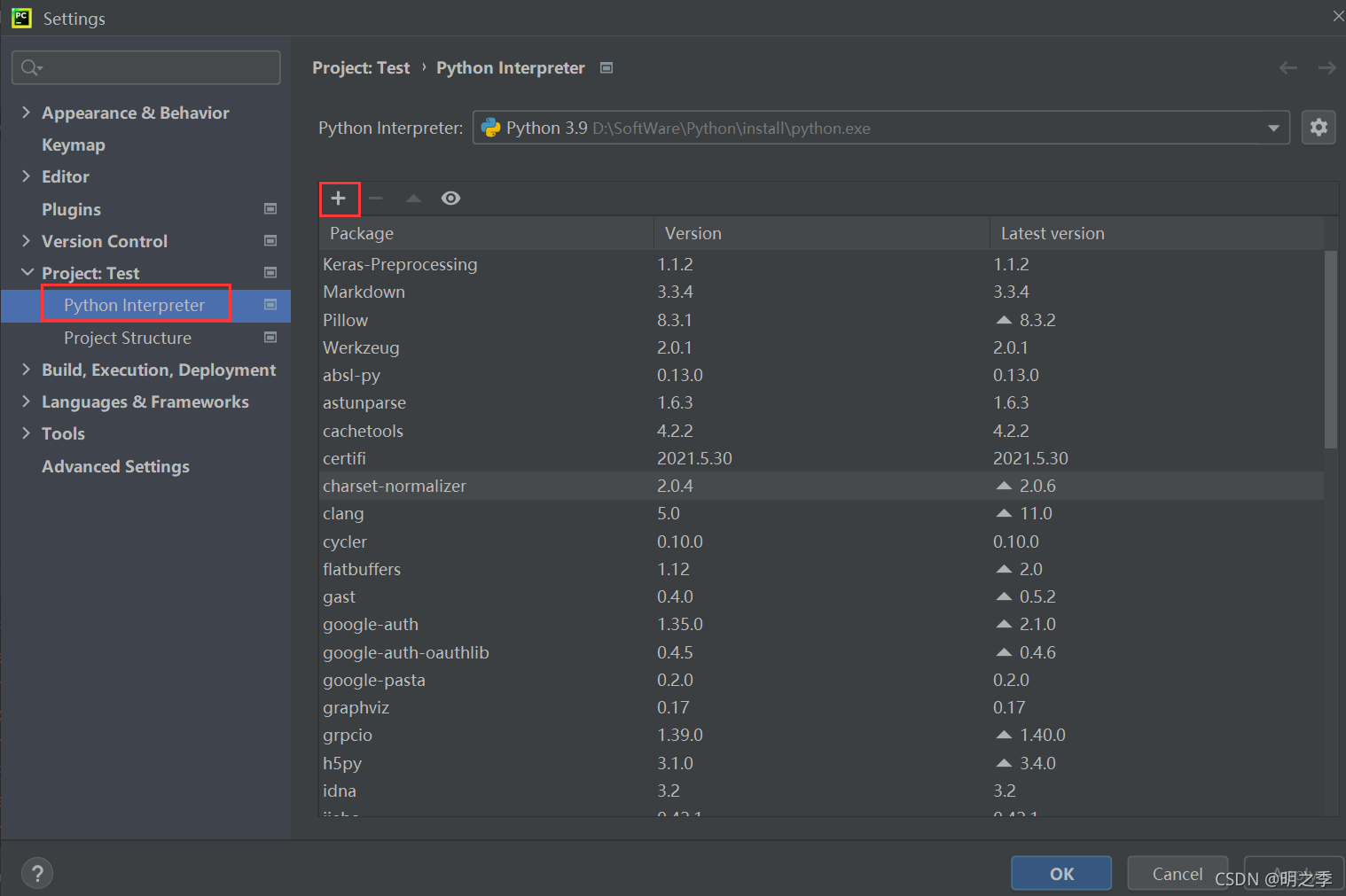Click the project-level icon next to Plugins

270,209
